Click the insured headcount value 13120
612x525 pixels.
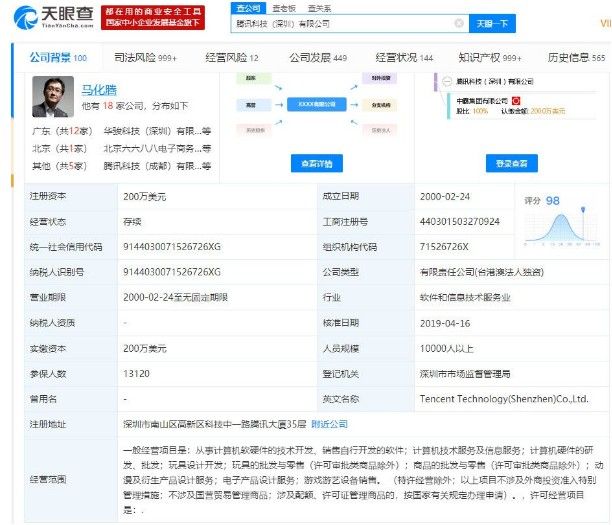(136, 374)
